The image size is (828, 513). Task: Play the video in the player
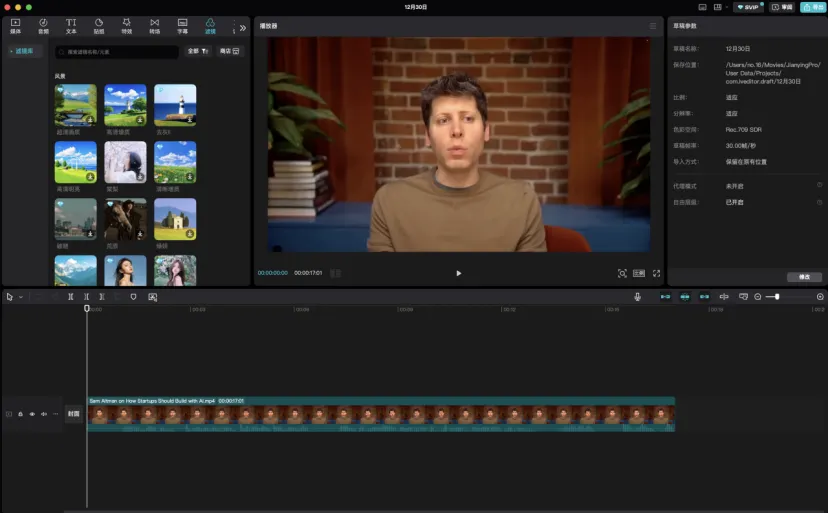click(458, 273)
